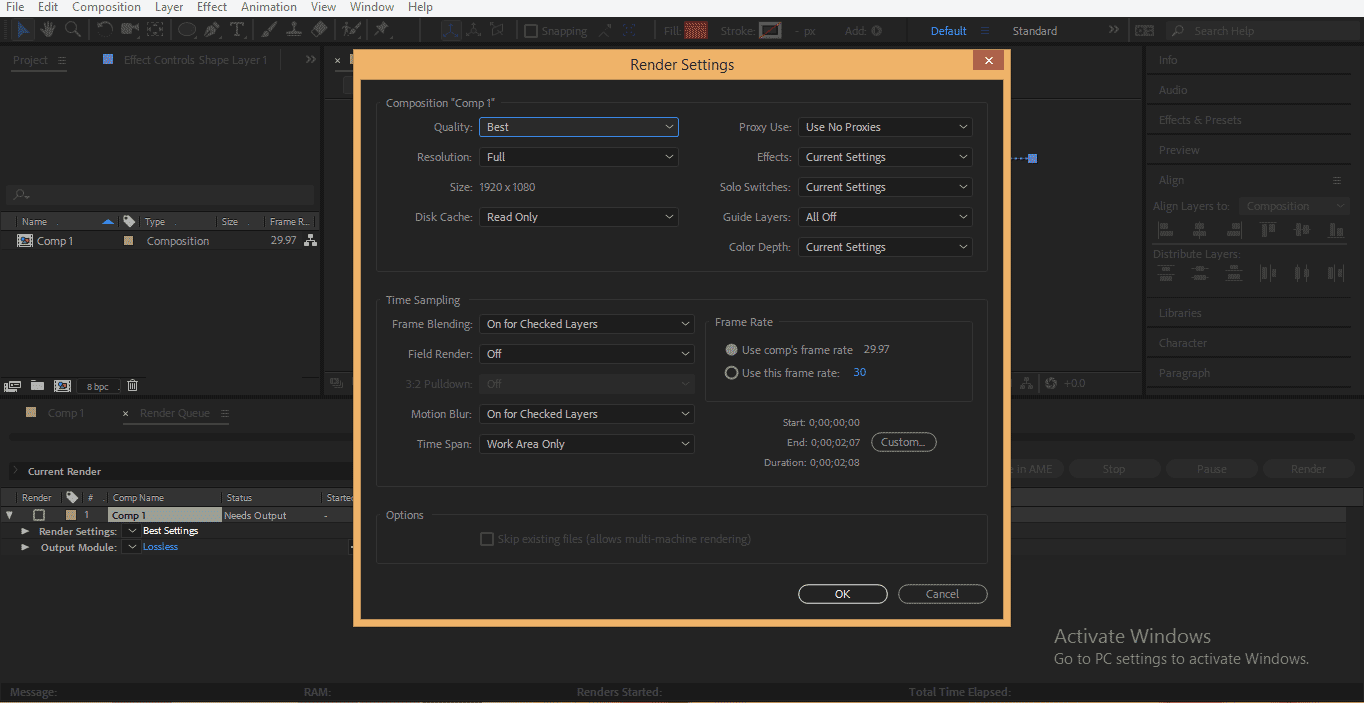Switch to the Standard workspace
The image size is (1364, 703).
click(x=1034, y=31)
